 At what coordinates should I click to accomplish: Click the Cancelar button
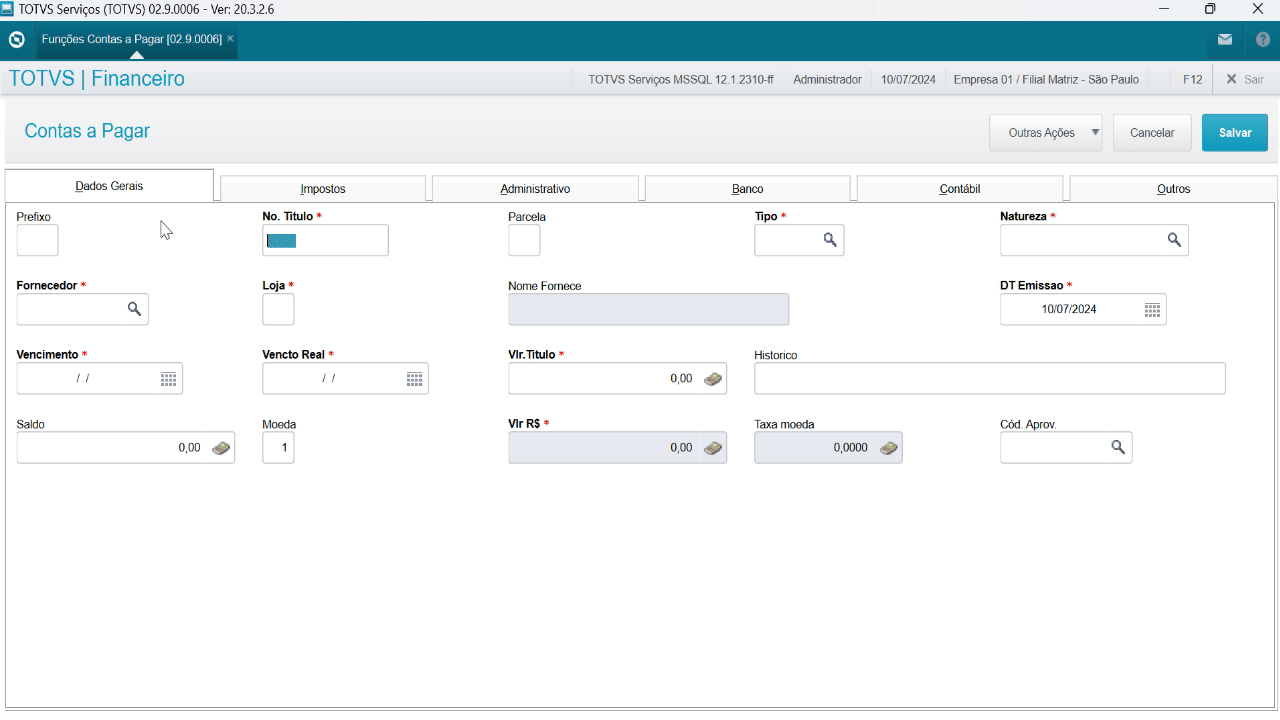(x=1152, y=133)
